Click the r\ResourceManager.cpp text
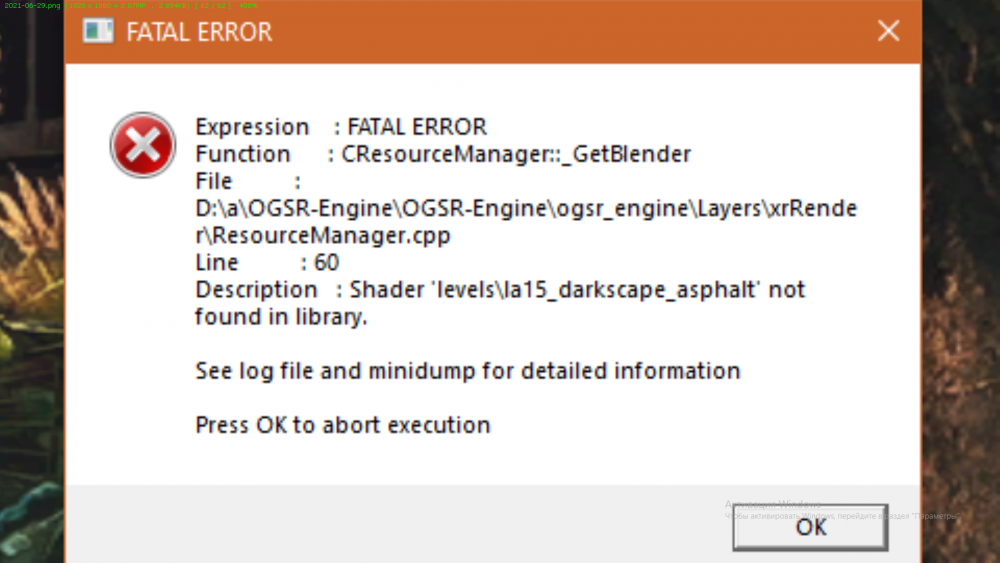 pyautogui.click(x=323, y=236)
